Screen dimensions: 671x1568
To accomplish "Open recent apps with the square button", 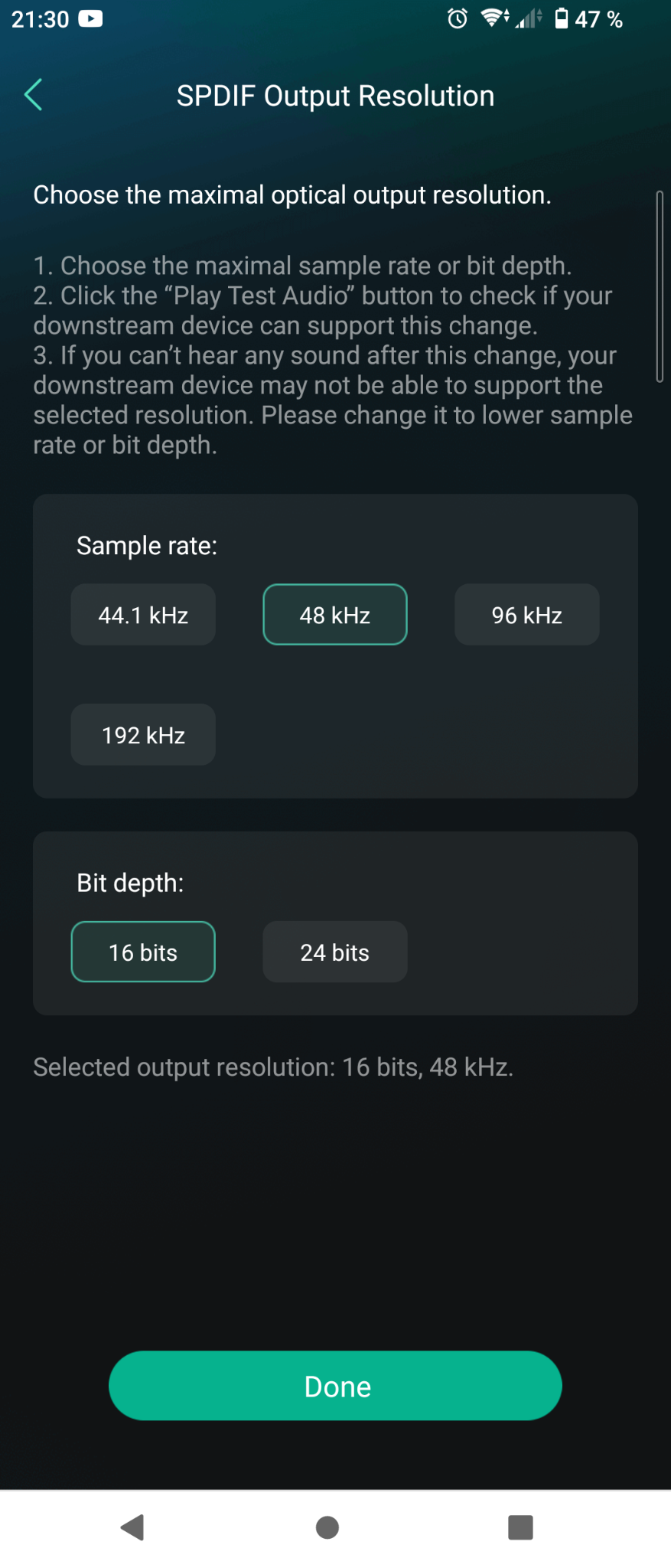I will [x=520, y=1527].
